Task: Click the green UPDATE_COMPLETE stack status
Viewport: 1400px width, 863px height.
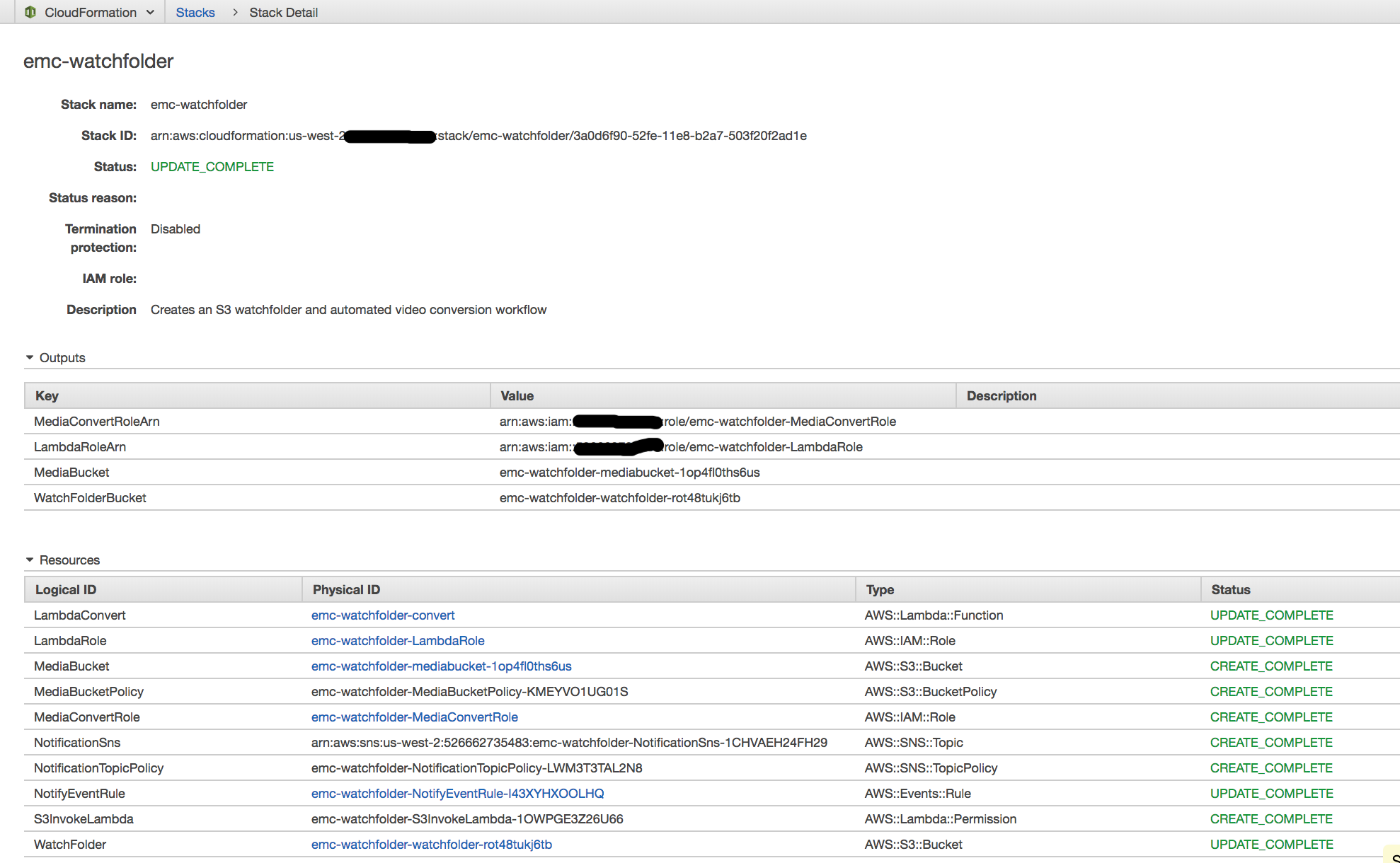Action: click(x=212, y=167)
